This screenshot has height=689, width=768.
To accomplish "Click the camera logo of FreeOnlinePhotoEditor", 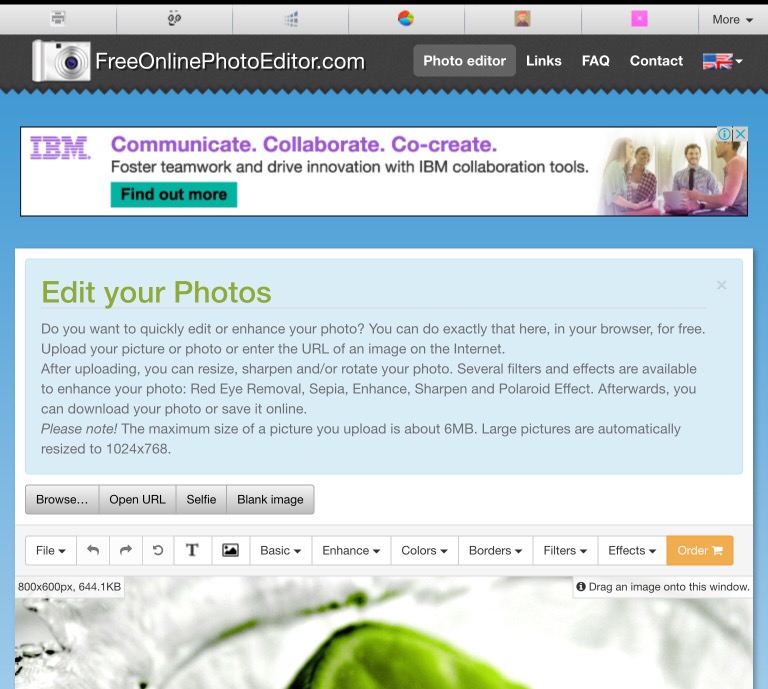I will click(x=61, y=61).
